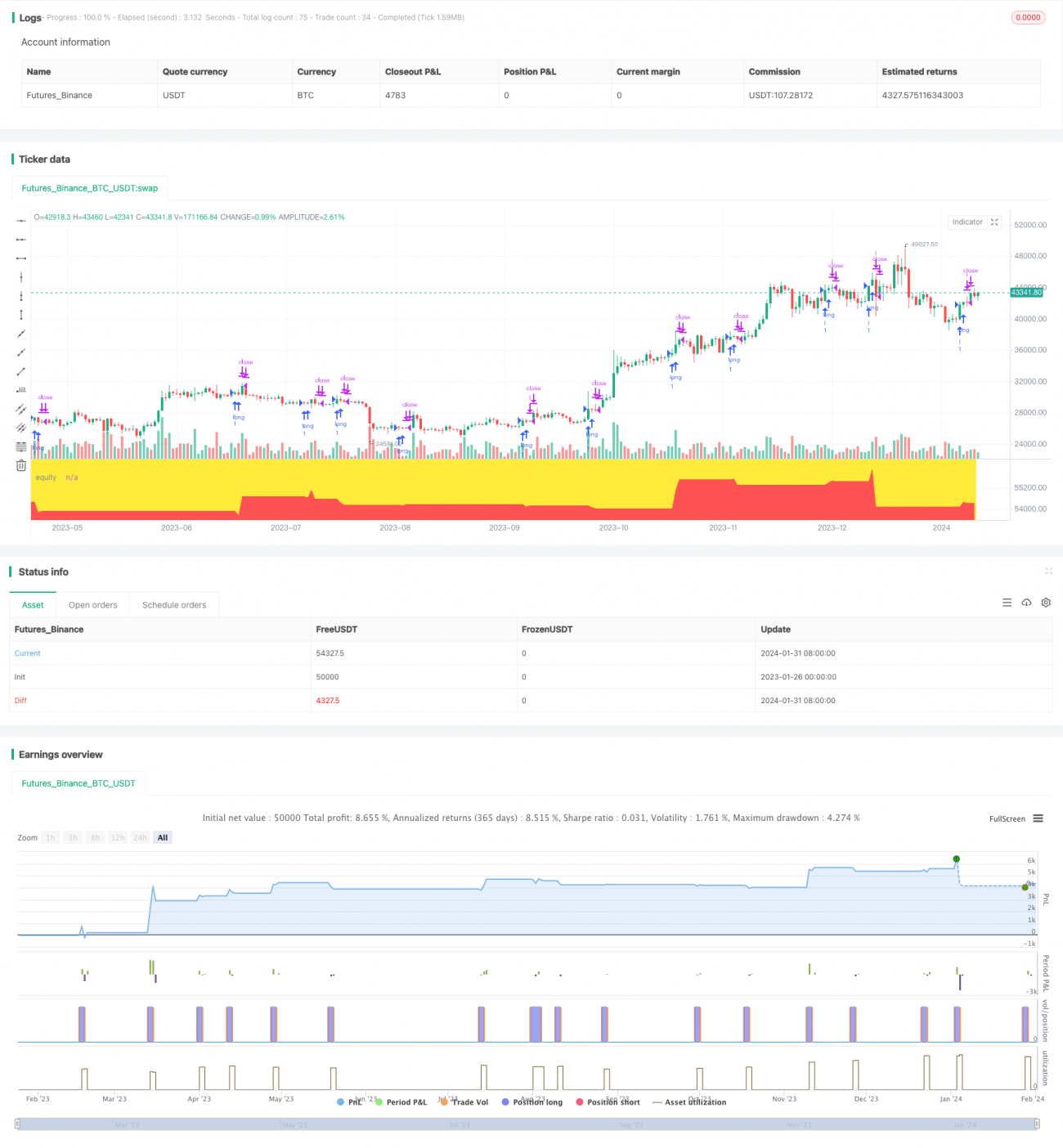Click the faint expand icon in Status info
This screenshot has height=1148, width=1063.
(1048, 572)
